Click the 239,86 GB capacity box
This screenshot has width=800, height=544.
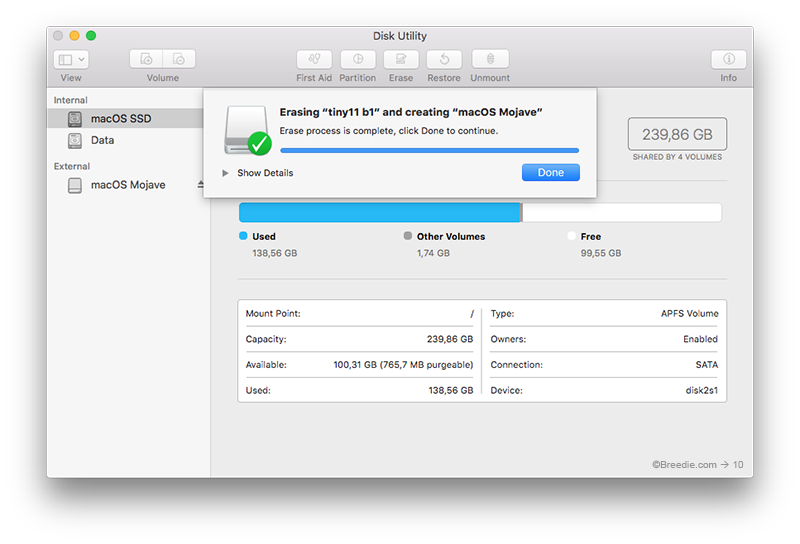[x=677, y=134]
